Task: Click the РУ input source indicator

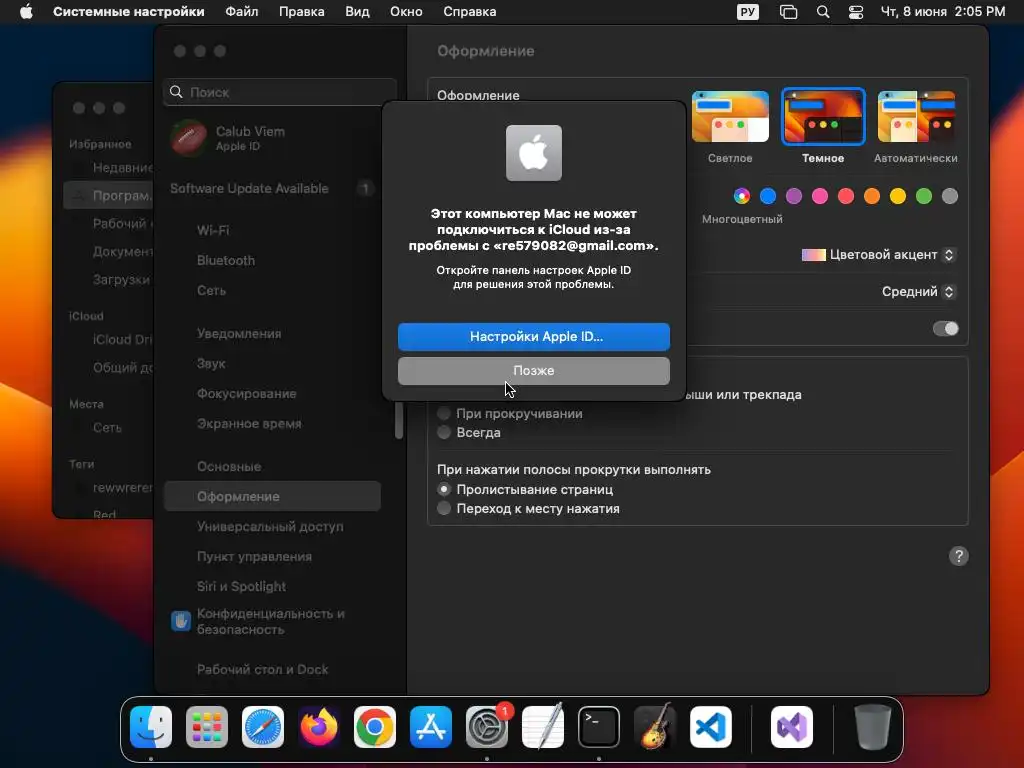Action: pos(748,12)
